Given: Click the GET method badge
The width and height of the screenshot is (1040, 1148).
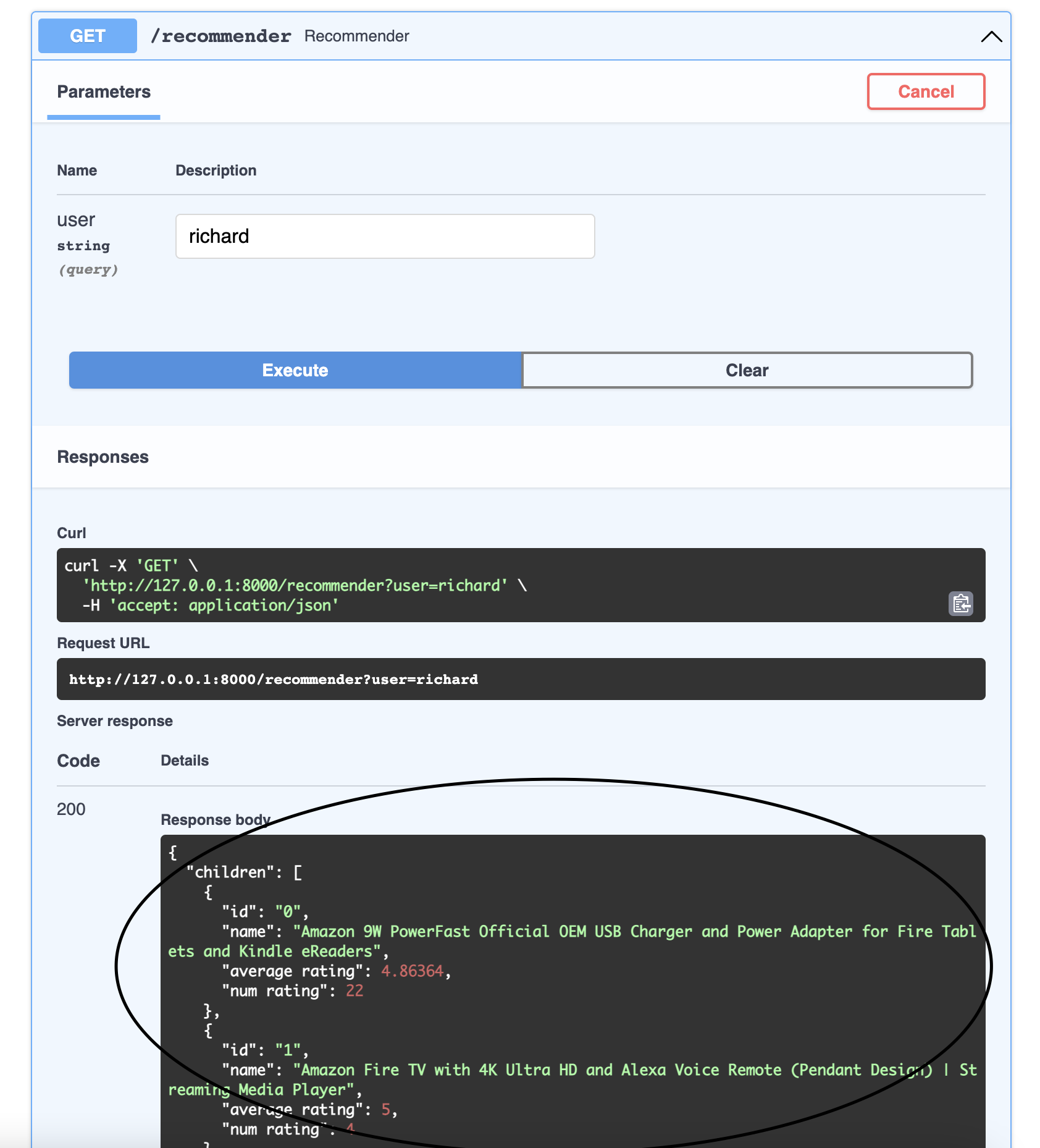Looking at the screenshot, I should [x=88, y=36].
